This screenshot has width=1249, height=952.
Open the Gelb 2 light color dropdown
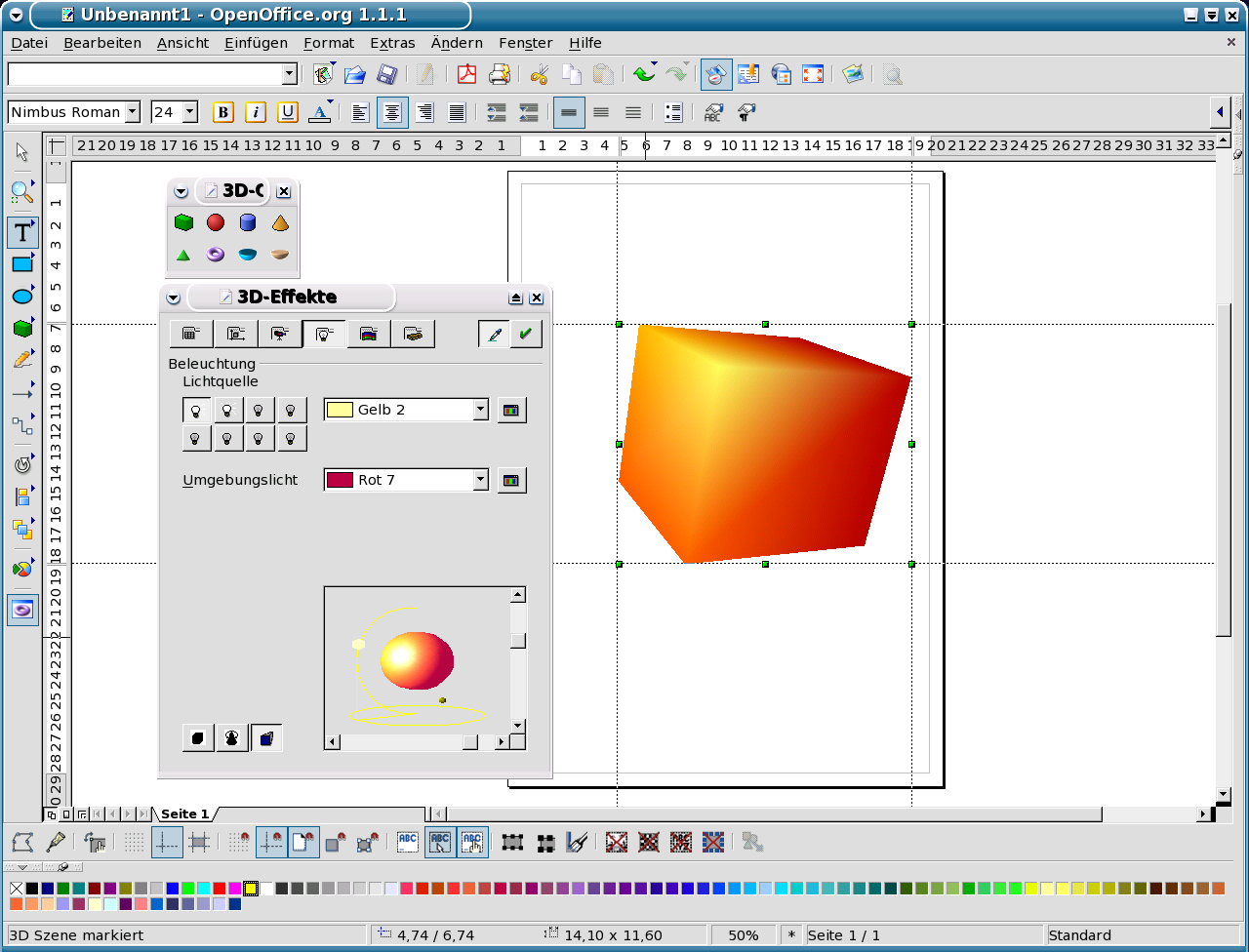coord(480,411)
